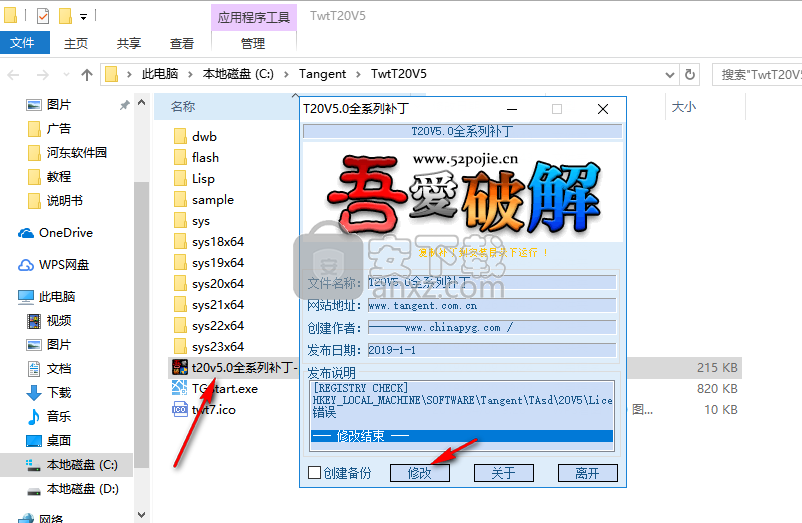This screenshot has width=802, height=523.
Task: Select the TGStart.exe file
Action: pyautogui.click(x=225, y=389)
